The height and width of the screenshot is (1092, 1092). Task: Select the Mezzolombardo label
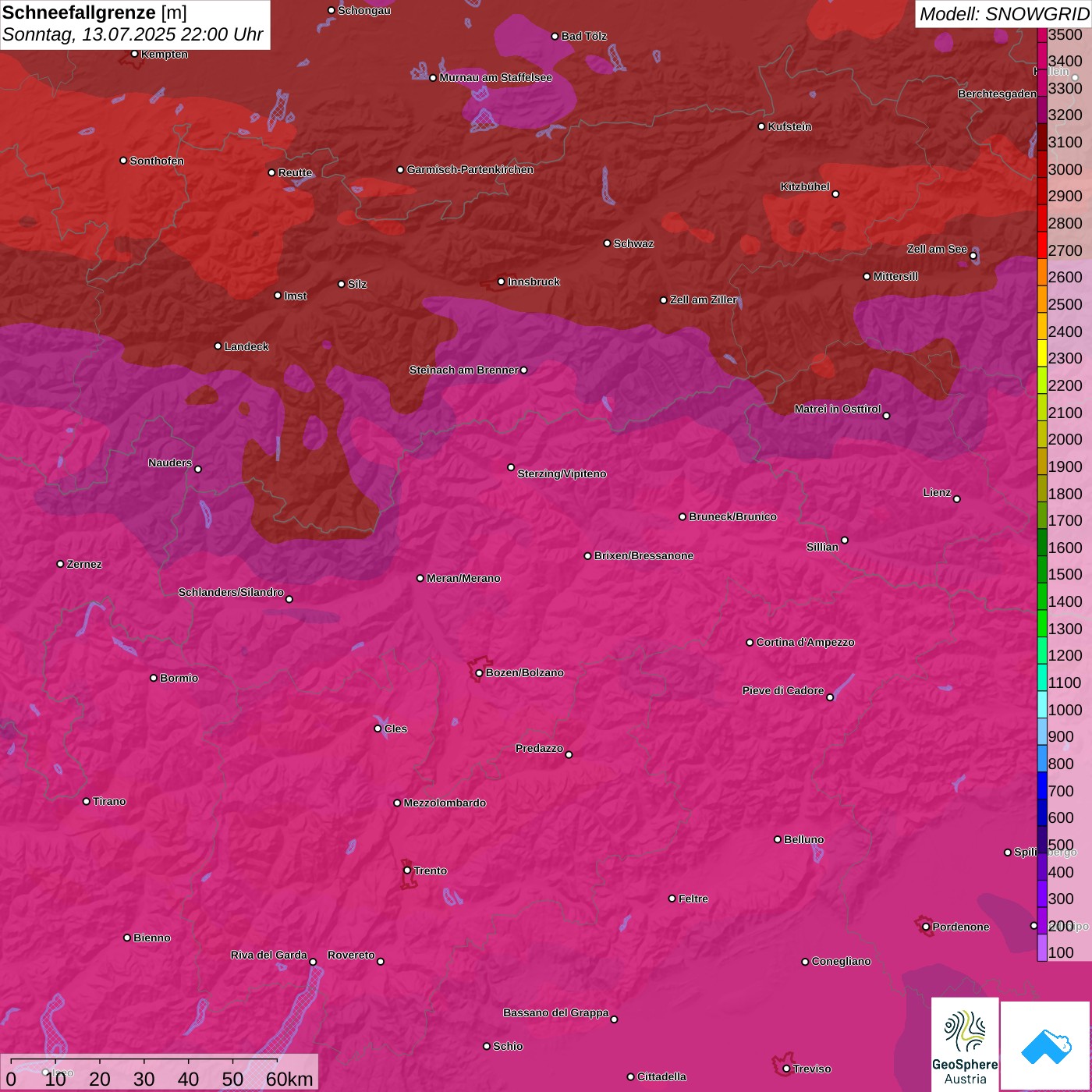tap(445, 803)
